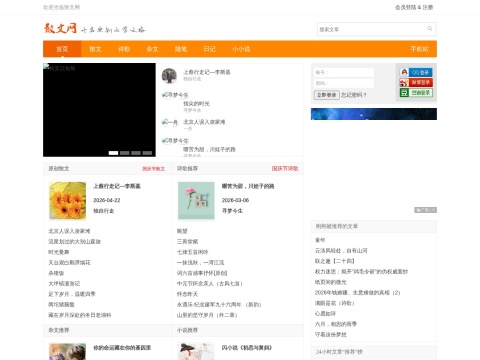480x360 pixels.
Task: Click the 散文网 site logo
Action: pos(60,29)
